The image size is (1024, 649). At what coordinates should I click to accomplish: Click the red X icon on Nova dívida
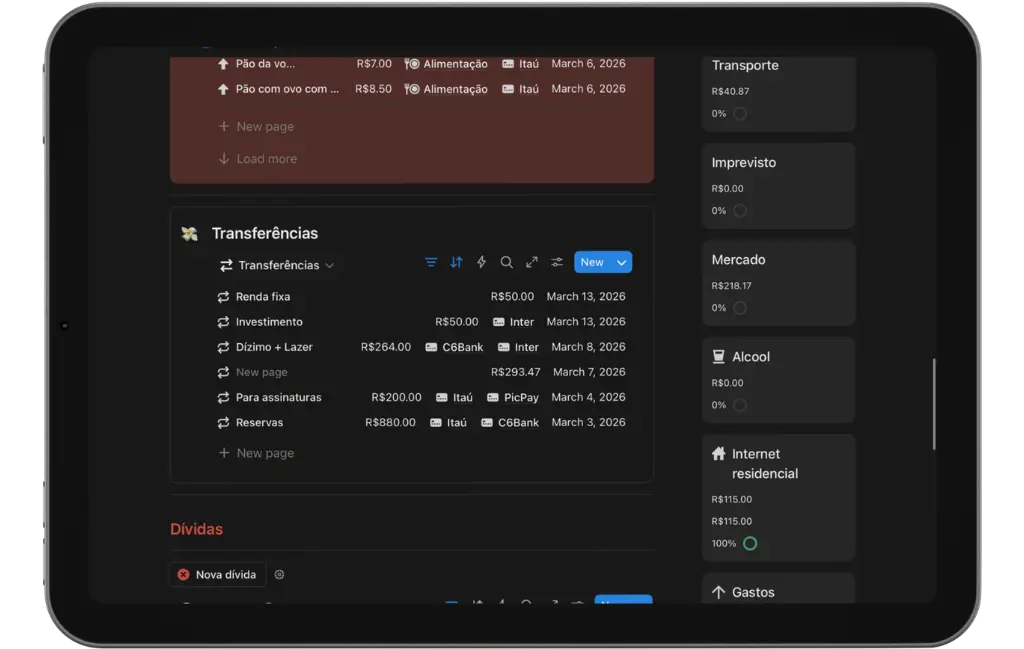point(184,575)
